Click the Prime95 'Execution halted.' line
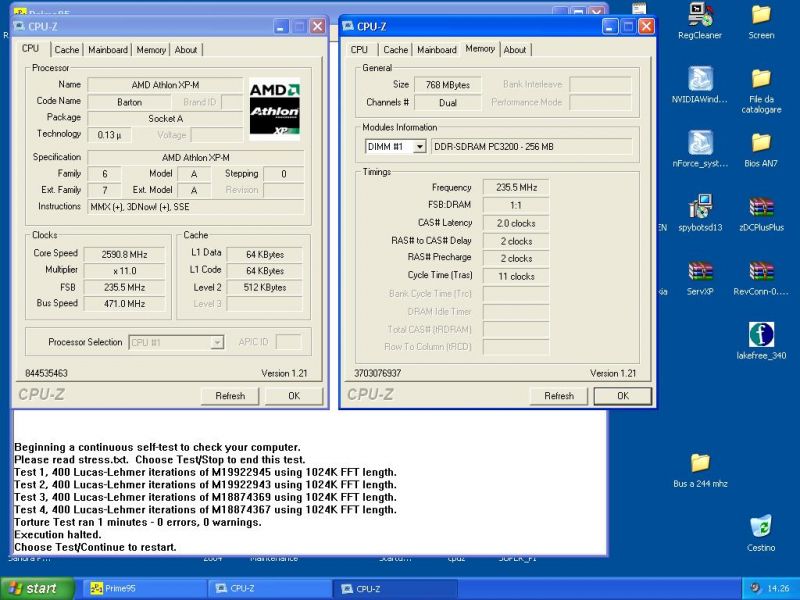Image resolution: width=800 pixels, height=600 pixels. pos(58,535)
